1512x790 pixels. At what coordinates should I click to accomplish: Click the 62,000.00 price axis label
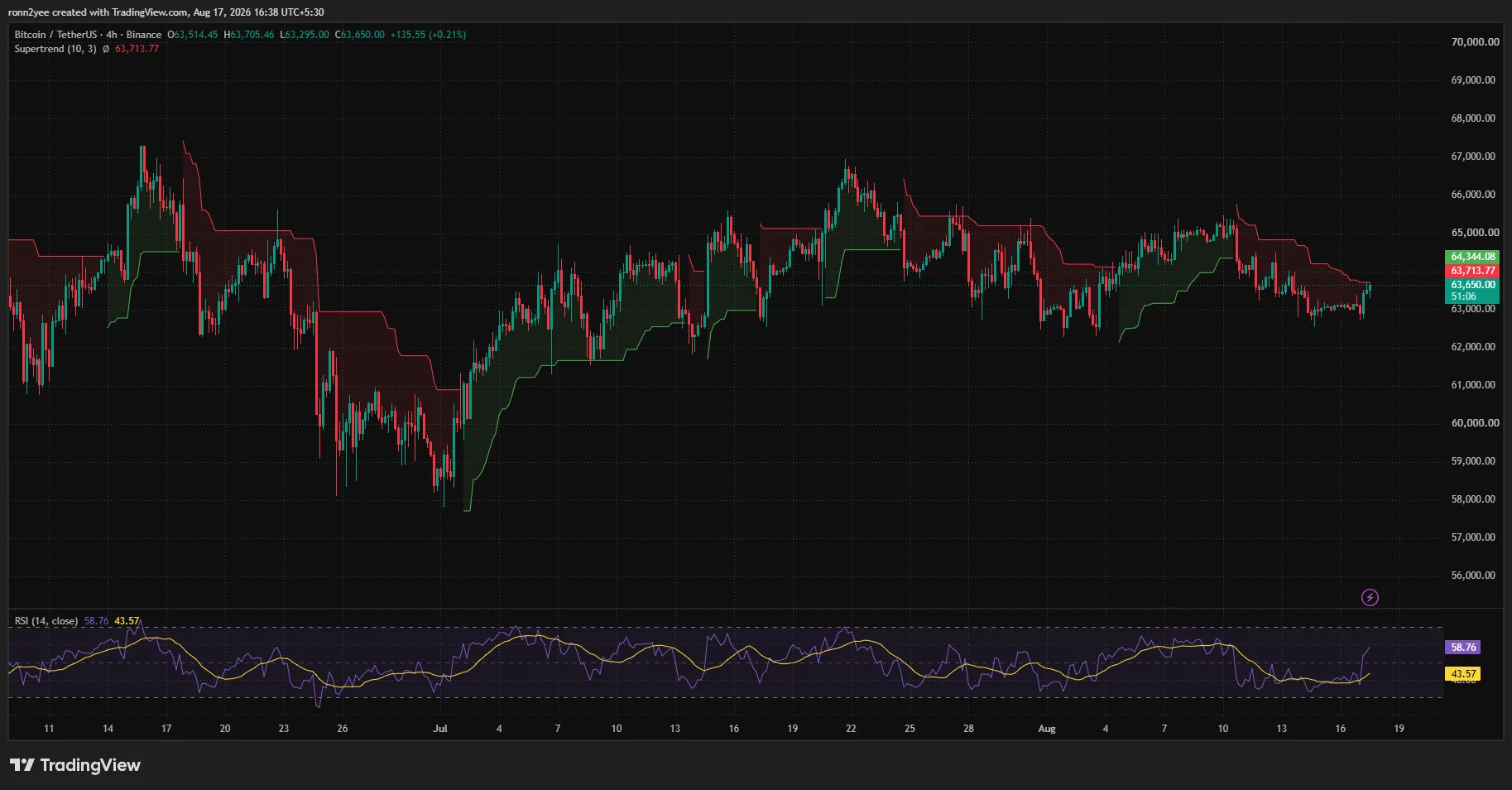coord(1473,347)
